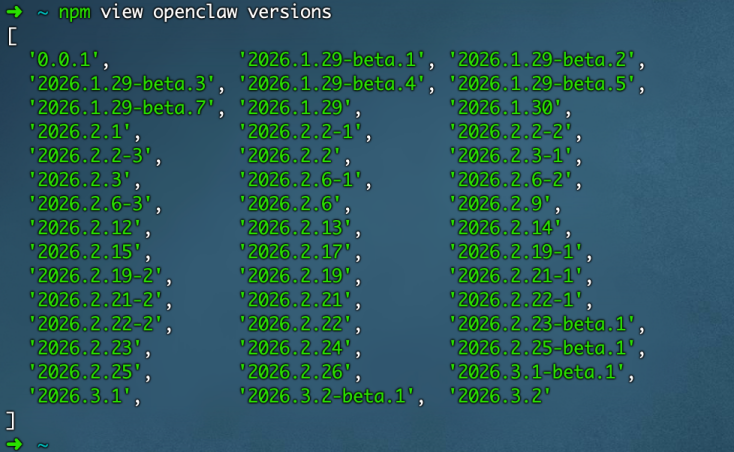Click version '2026.1.29-beta.3'
Viewport: 734px width, 452px height.
click(x=122, y=84)
